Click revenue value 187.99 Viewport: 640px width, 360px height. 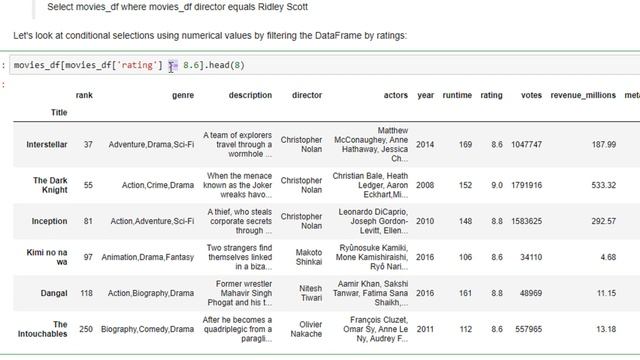pos(604,144)
